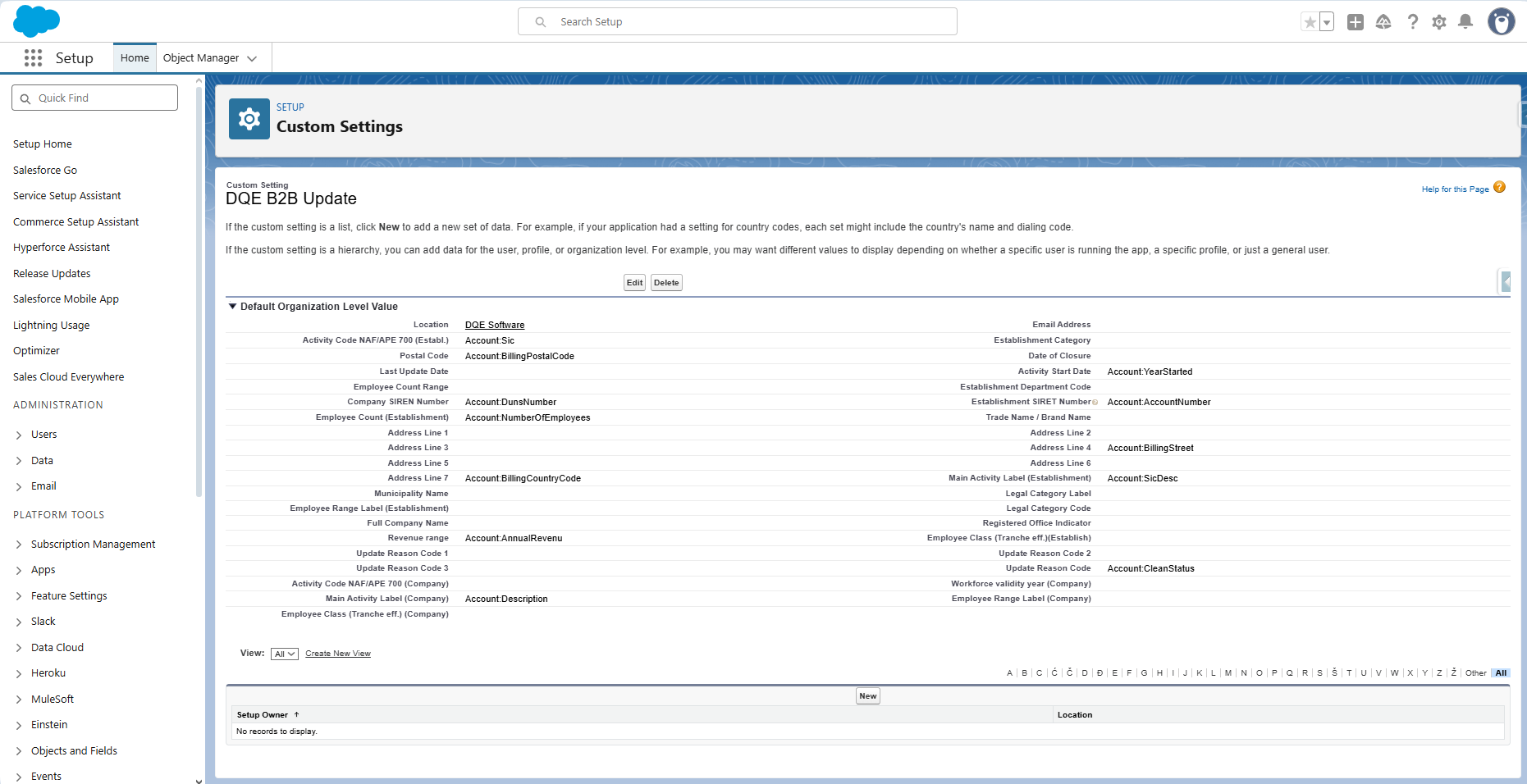Sort by Location column header
This screenshot has width=1527, height=784.
click(x=1075, y=715)
